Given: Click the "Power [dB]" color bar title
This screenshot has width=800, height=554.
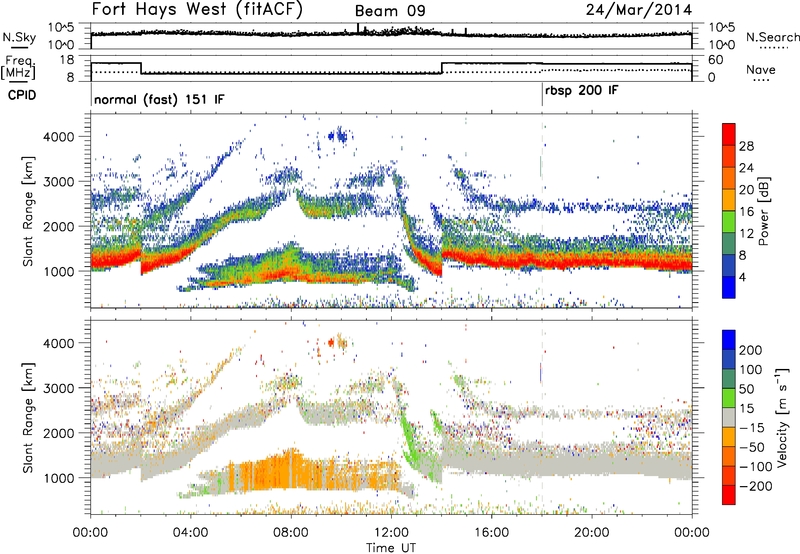Looking at the screenshot, I should pyautogui.click(x=763, y=211).
